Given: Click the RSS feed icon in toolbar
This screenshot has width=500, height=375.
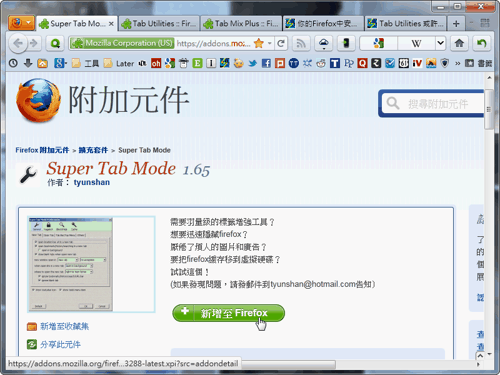Looking at the screenshot, I should pyautogui.click(x=301, y=43).
